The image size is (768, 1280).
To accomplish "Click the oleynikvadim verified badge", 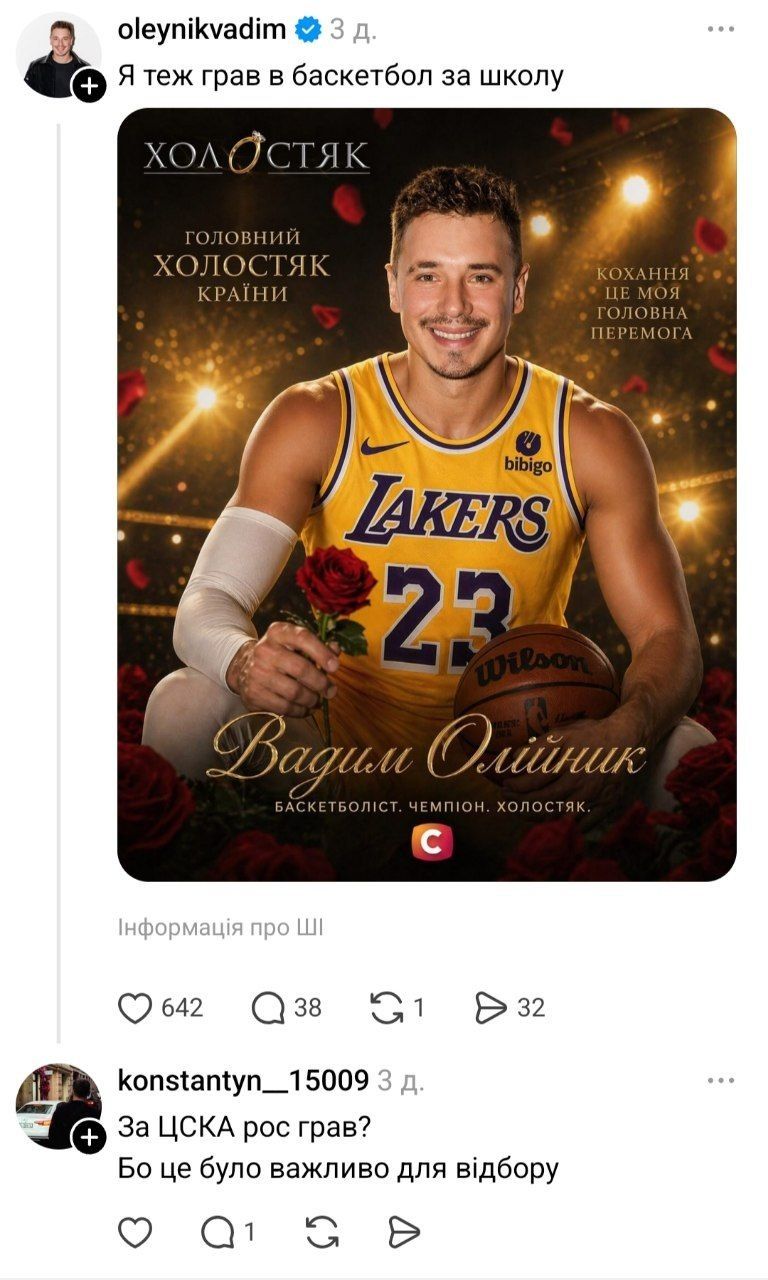I will 307,31.
